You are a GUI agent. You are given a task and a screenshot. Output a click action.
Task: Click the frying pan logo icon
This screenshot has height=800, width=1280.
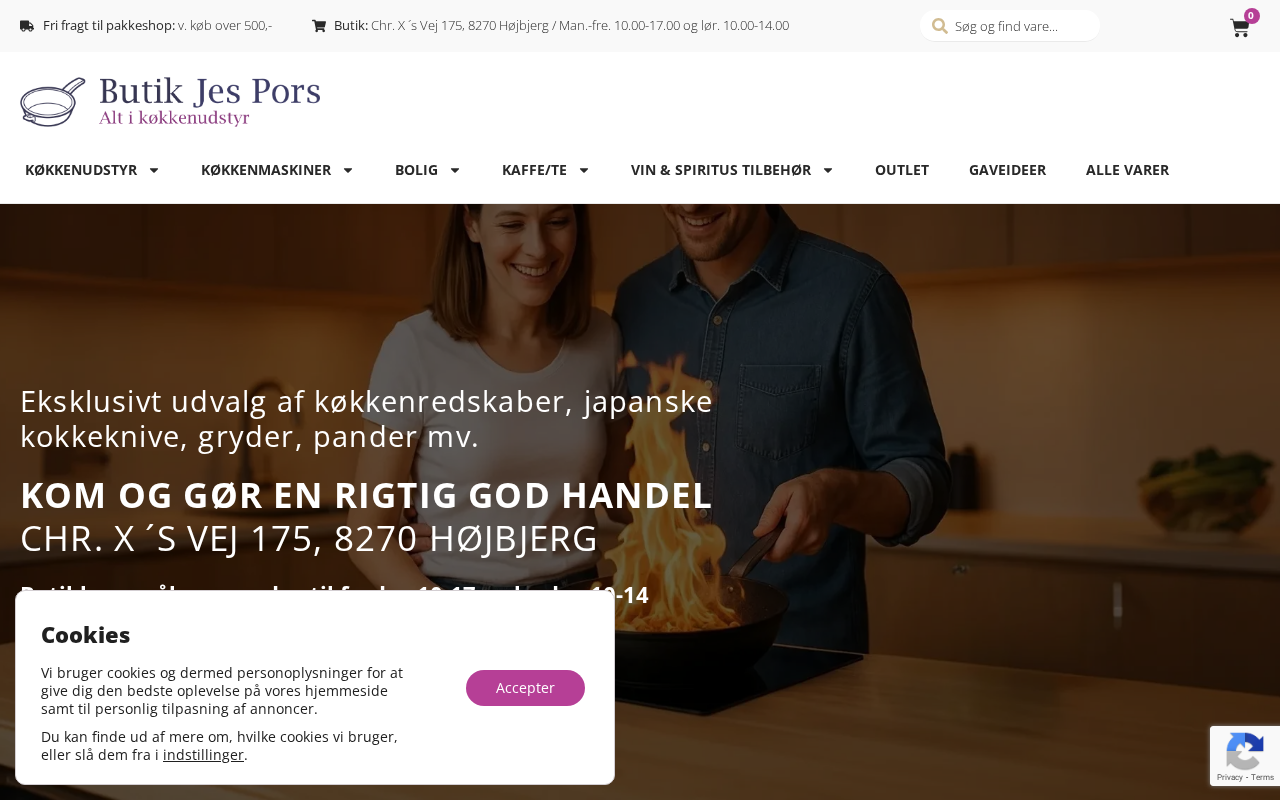(53, 102)
